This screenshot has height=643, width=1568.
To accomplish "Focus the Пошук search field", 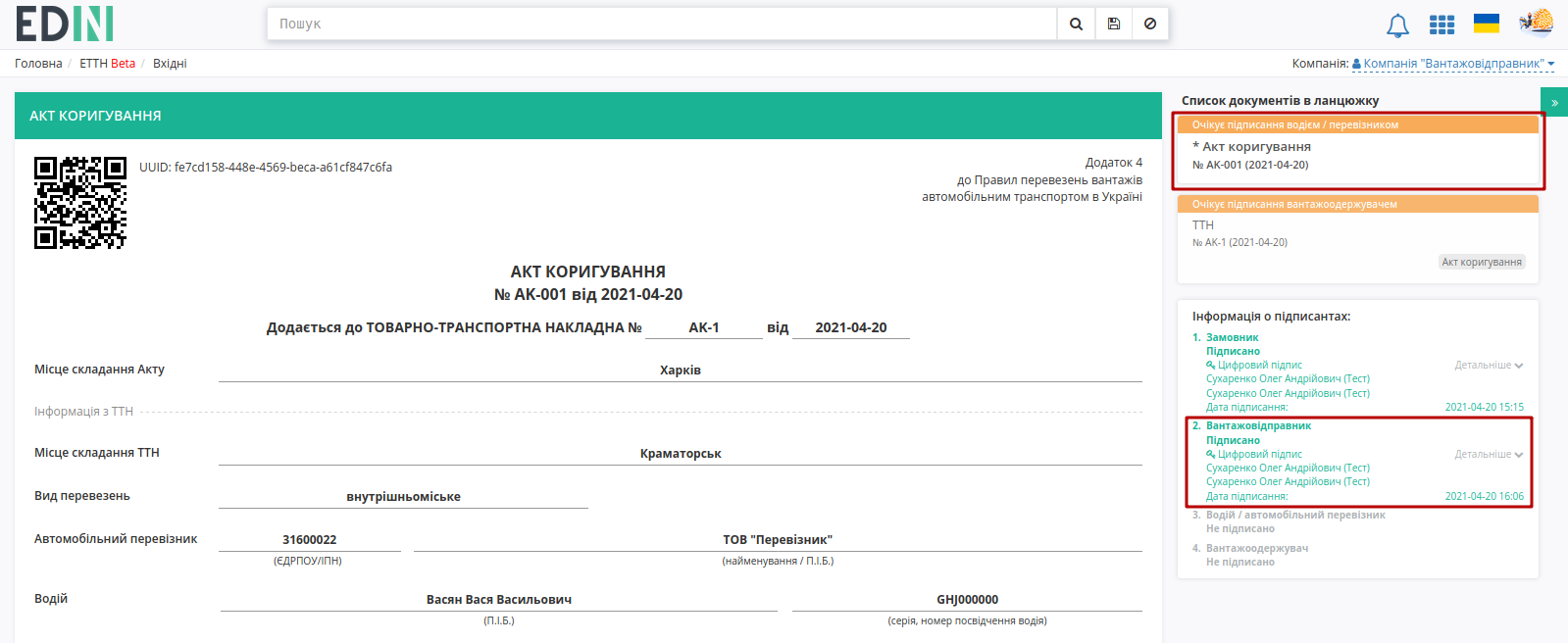I will point(662,24).
